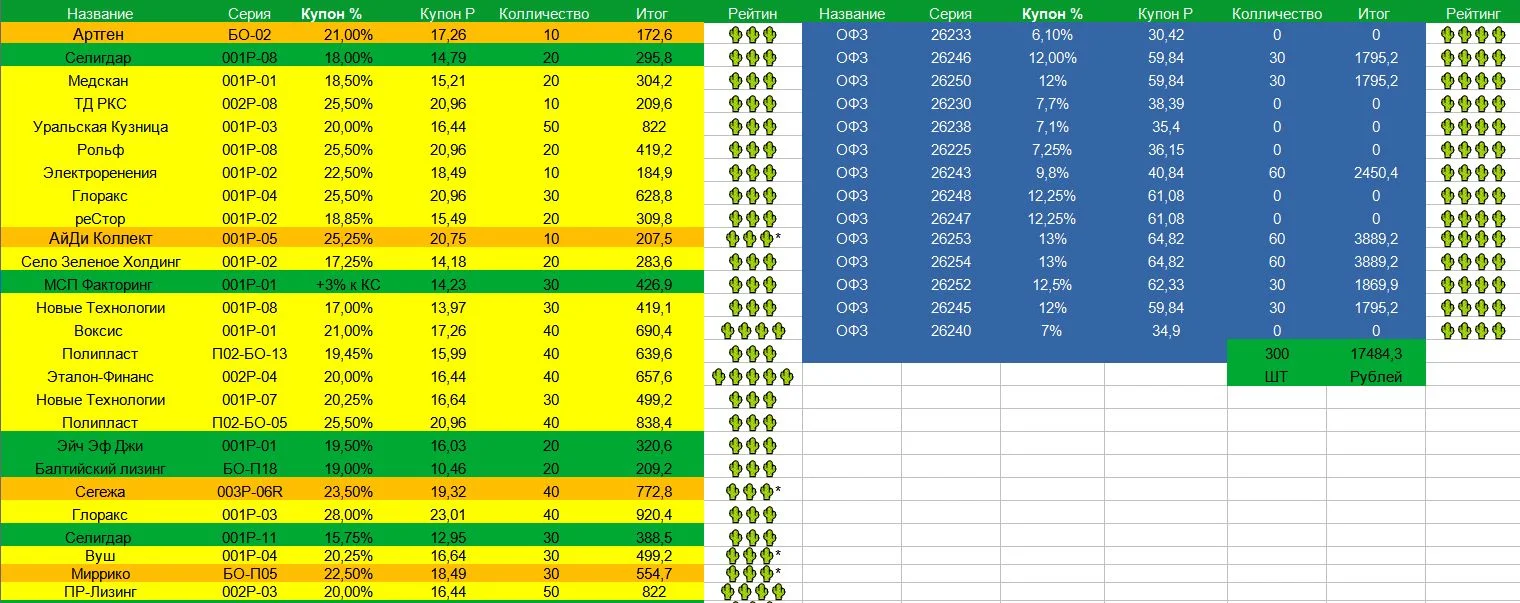1520x603 pixels.
Task: Click the cactus rating for Миррико
Action: [753, 574]
